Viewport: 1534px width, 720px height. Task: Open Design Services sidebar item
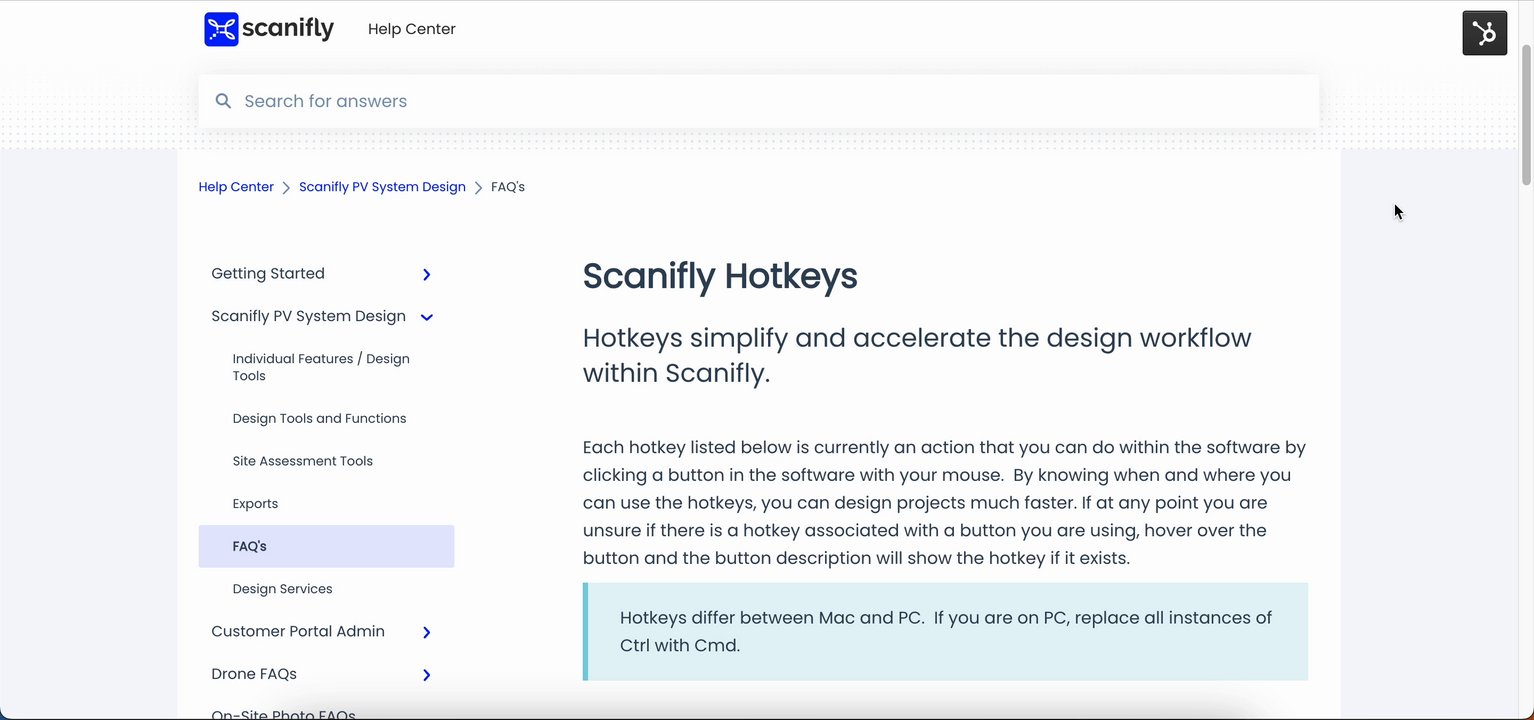point(282,589)
